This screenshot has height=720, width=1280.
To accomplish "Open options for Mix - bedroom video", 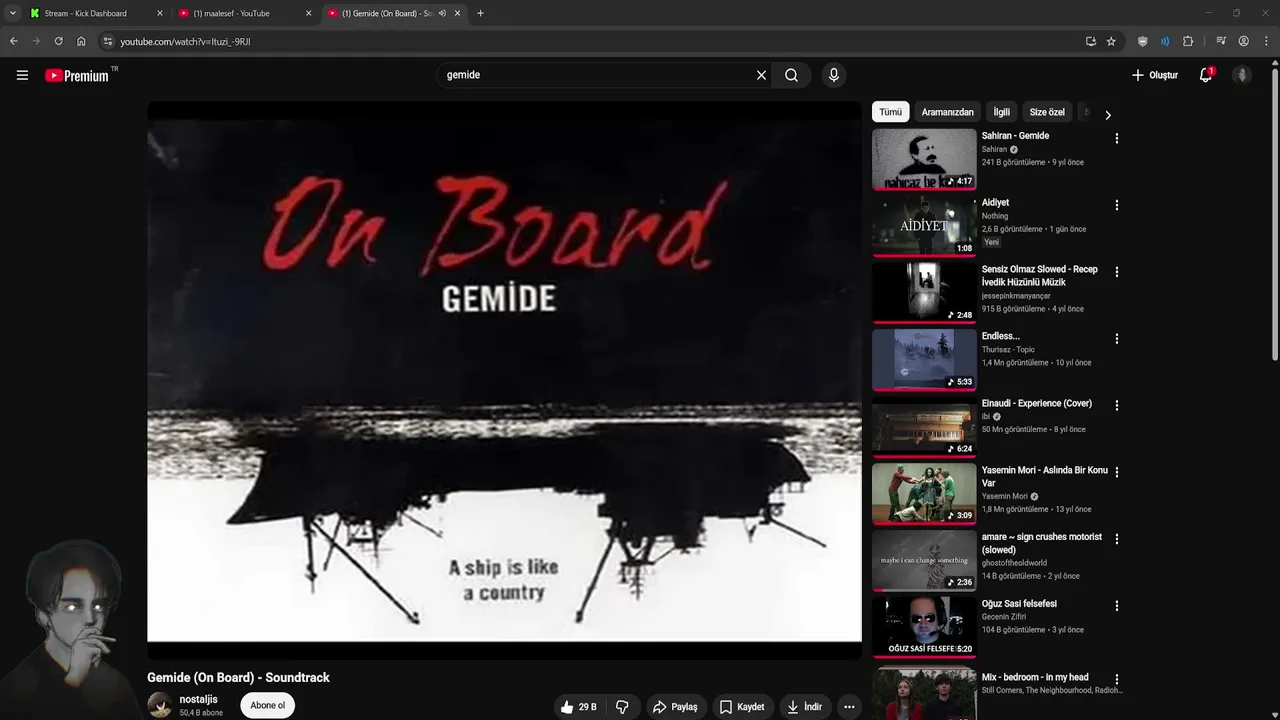I will click(1117, 679).
